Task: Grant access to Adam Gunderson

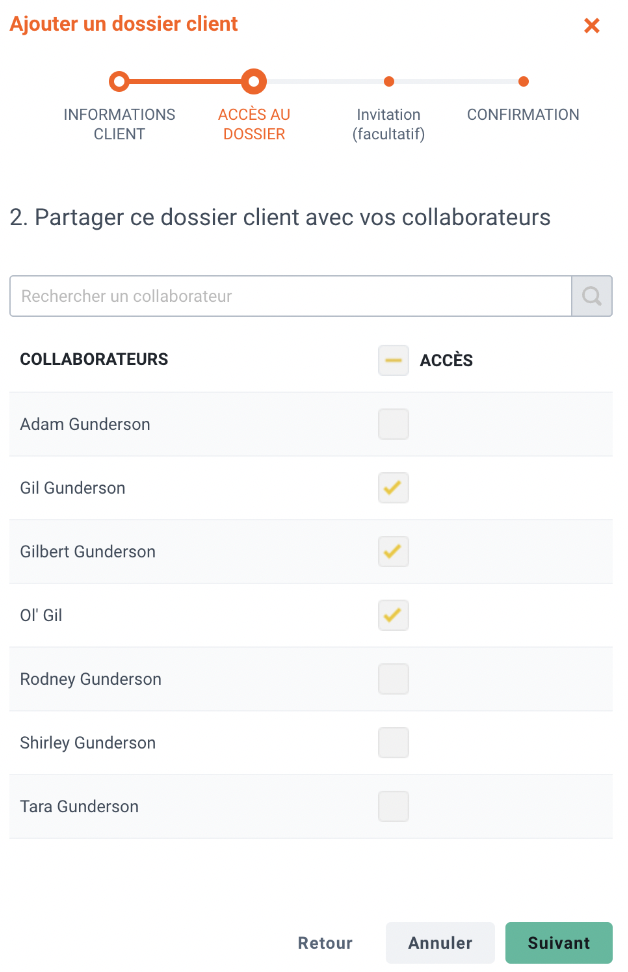Action: click(393, 424)
